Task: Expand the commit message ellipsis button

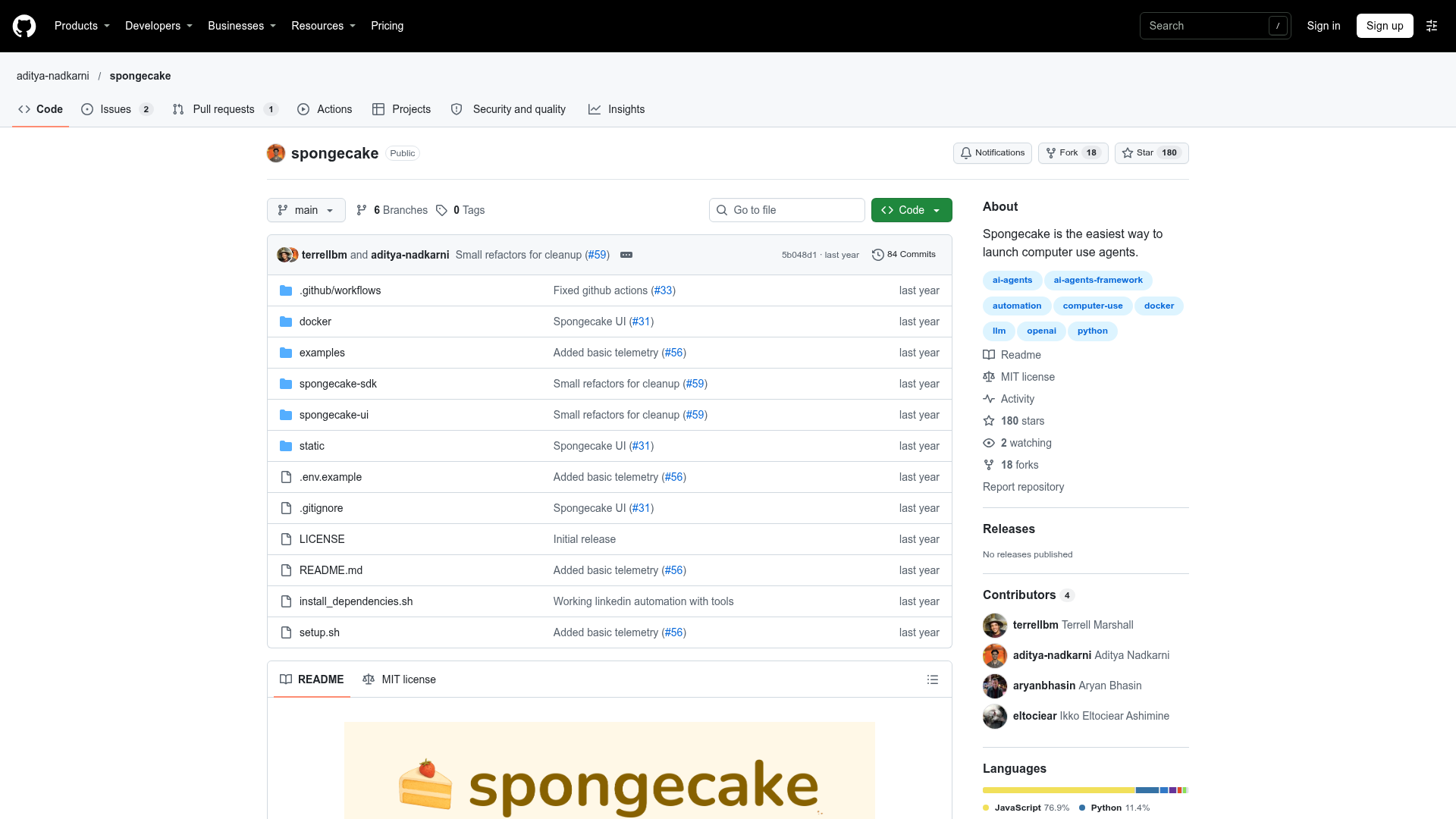Action: tap(626, 255)
